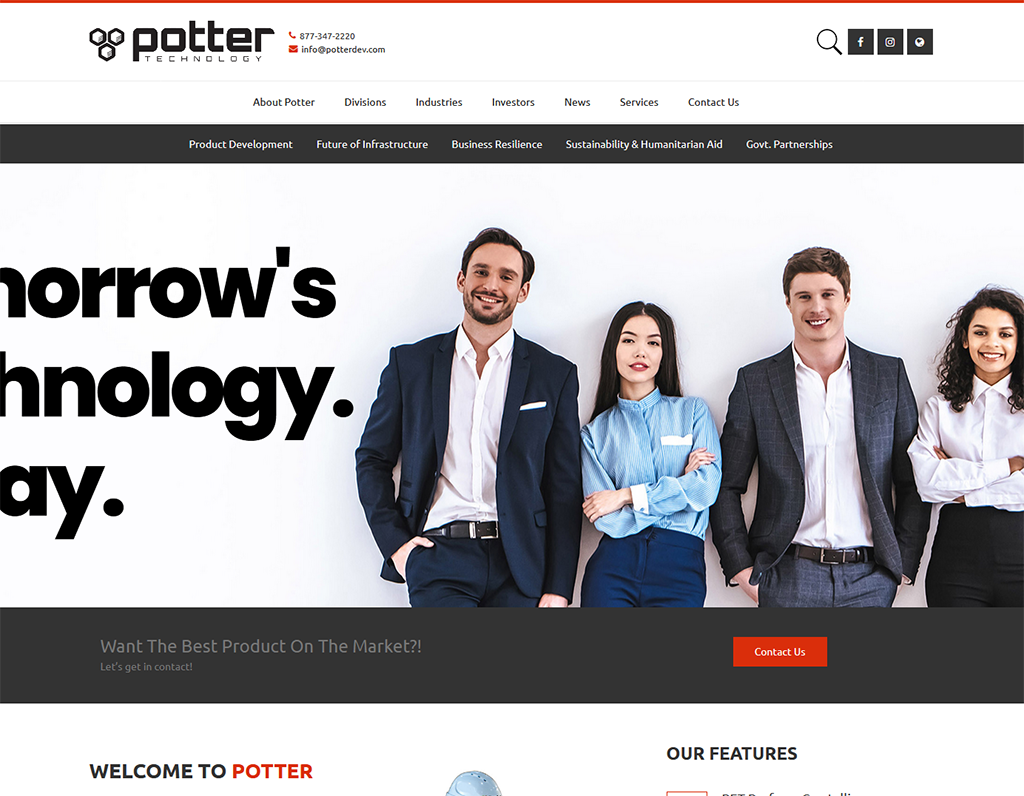This screenshot has height=796, width=1024.
Task: Click the globe icon in header
Action: pos(920,42)
